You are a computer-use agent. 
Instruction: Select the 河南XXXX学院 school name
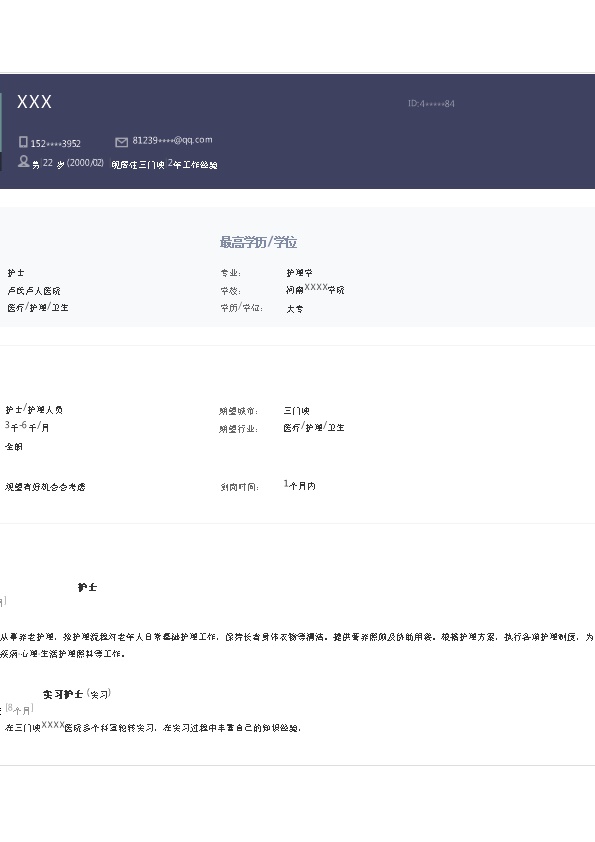click(315, 289)
